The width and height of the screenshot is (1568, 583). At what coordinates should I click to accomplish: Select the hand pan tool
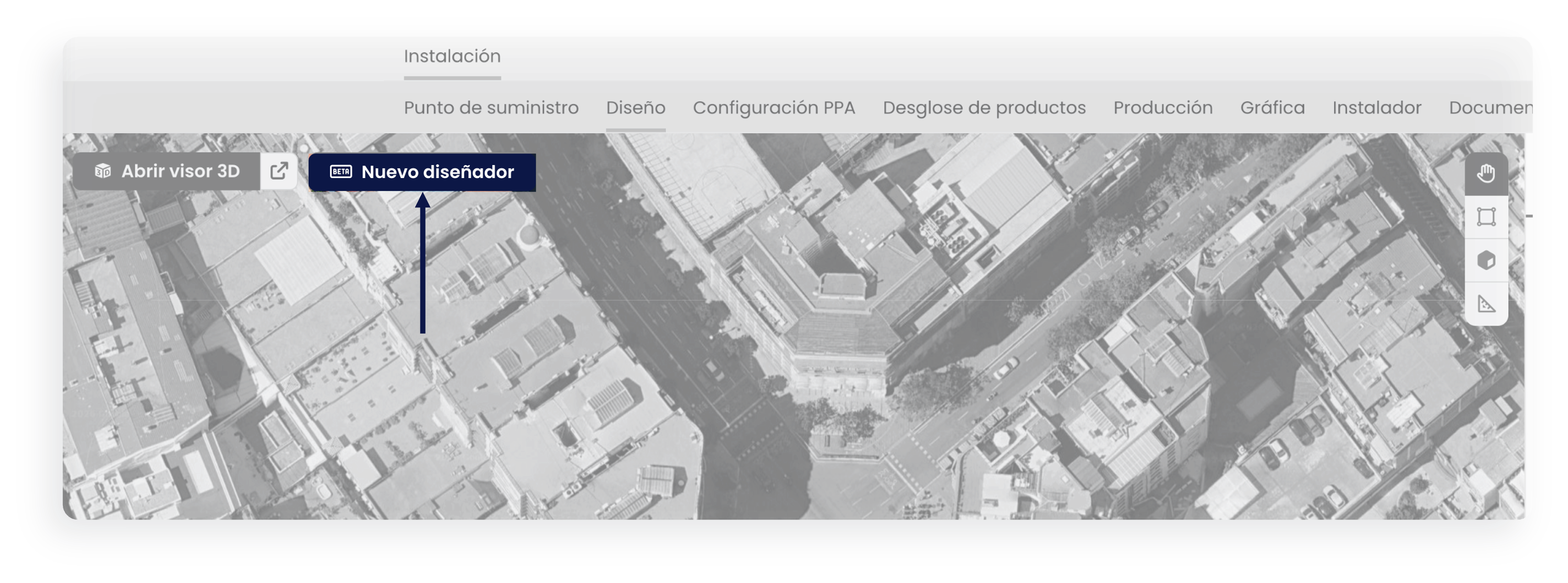click(x=1486, y=173)
